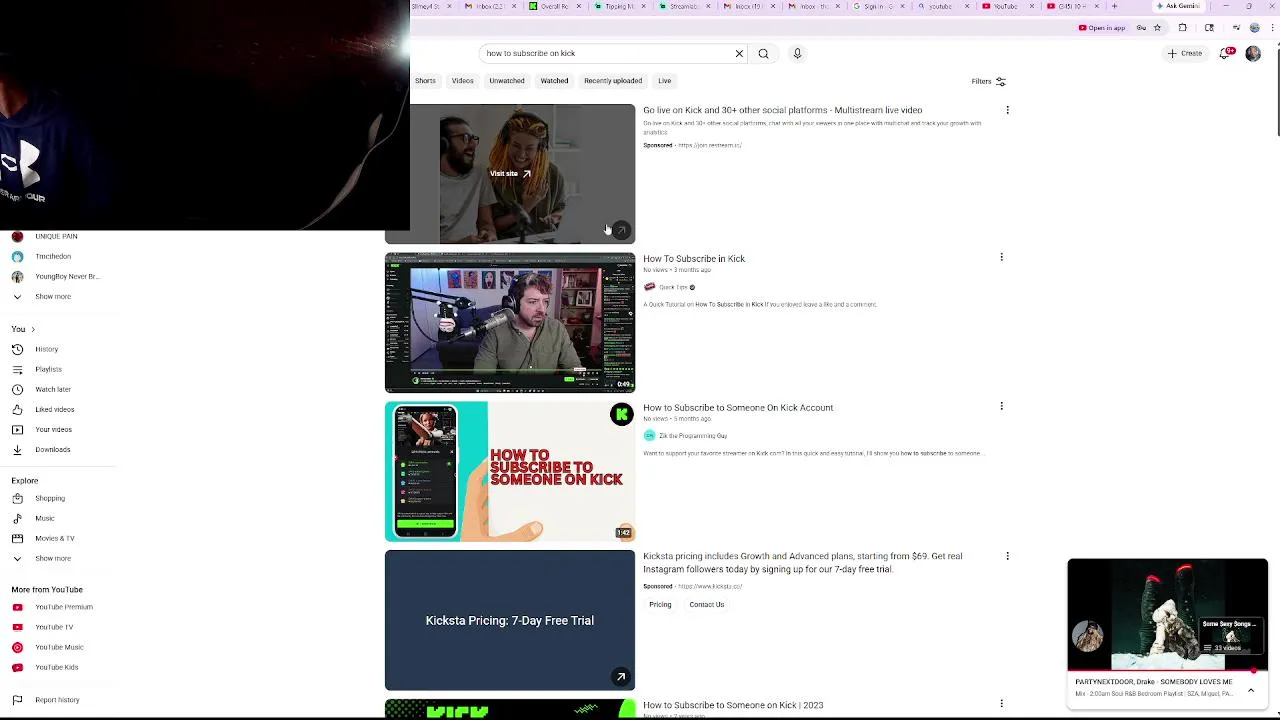
Task: Open 'Go live on Kick and 30+ other social platforms' ad title
Action: (x=782, y=110)
